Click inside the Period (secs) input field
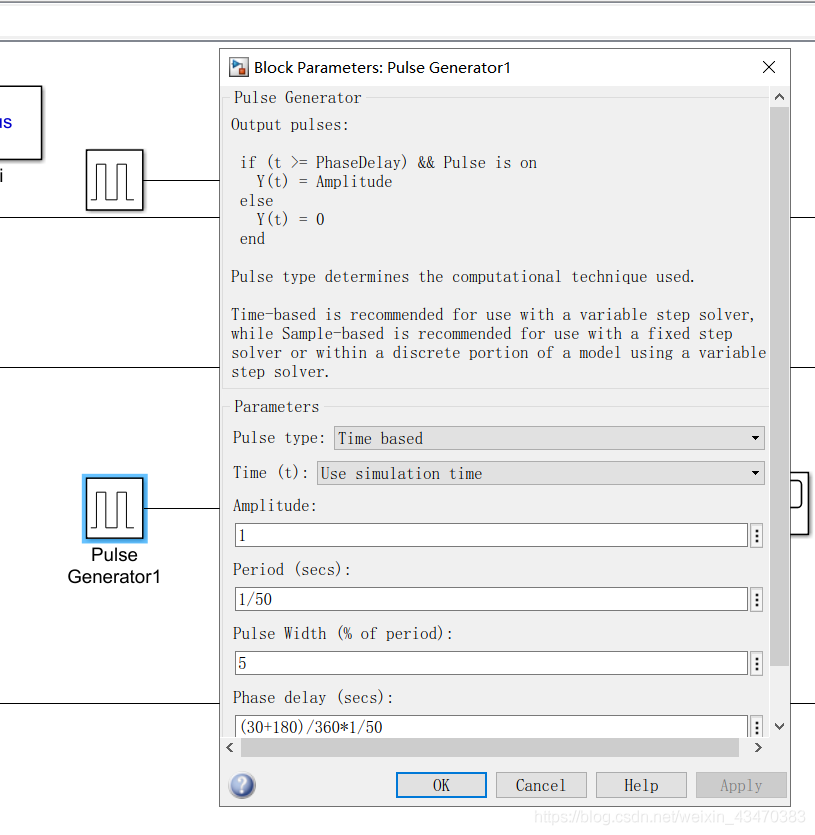 point(491,600)
